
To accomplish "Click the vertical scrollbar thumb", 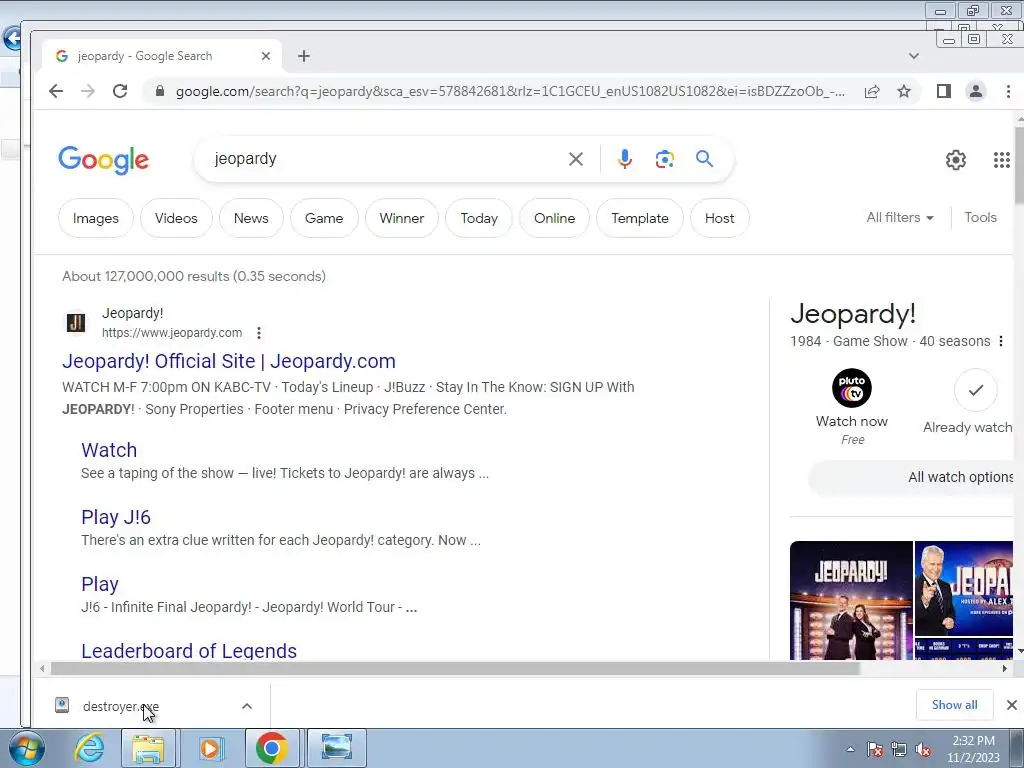I will pos(1019,166).
